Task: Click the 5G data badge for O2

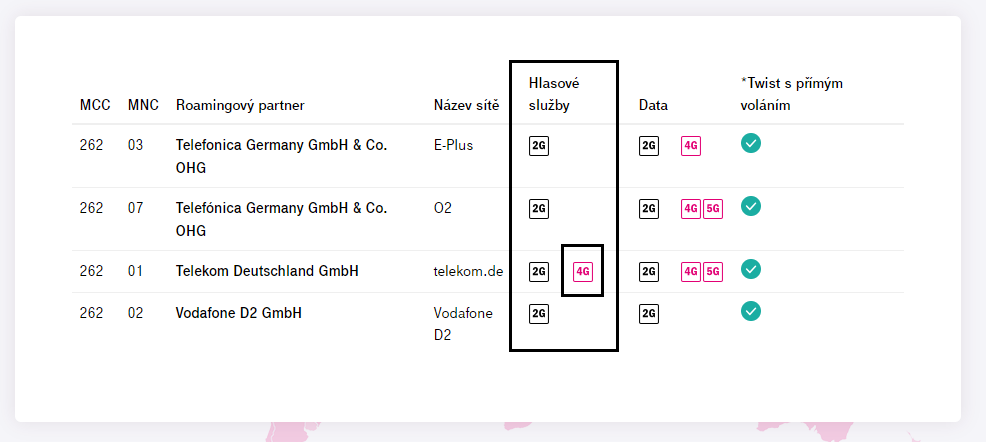Action: click(x=713, y=209)
